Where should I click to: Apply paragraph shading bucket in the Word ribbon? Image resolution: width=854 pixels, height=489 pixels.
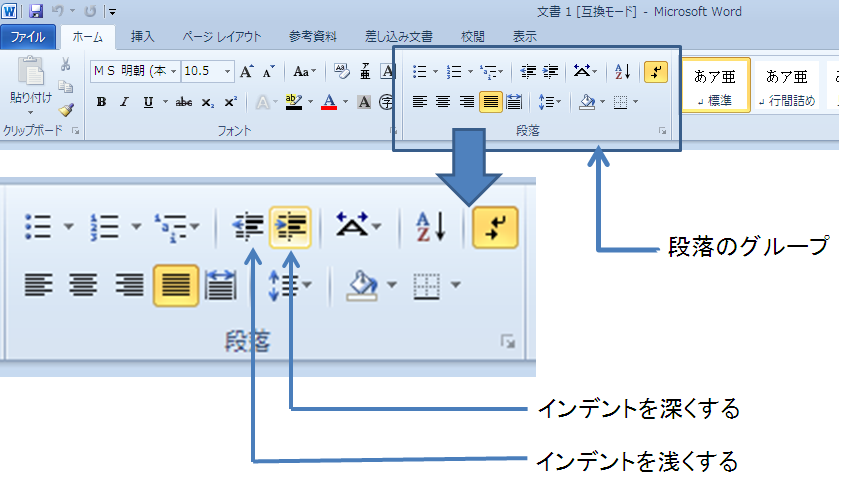click(587, 102)
